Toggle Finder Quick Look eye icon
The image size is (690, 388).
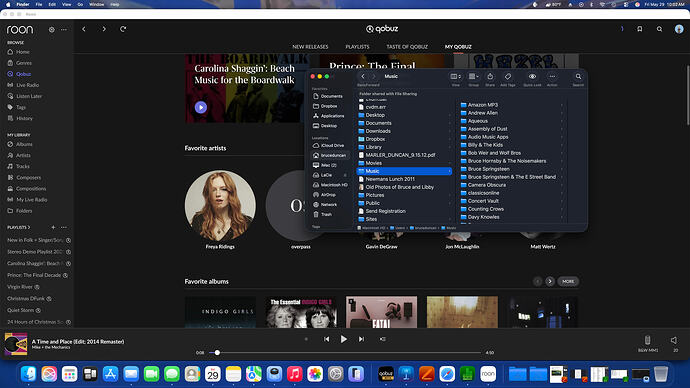click(x=532, y=77)
